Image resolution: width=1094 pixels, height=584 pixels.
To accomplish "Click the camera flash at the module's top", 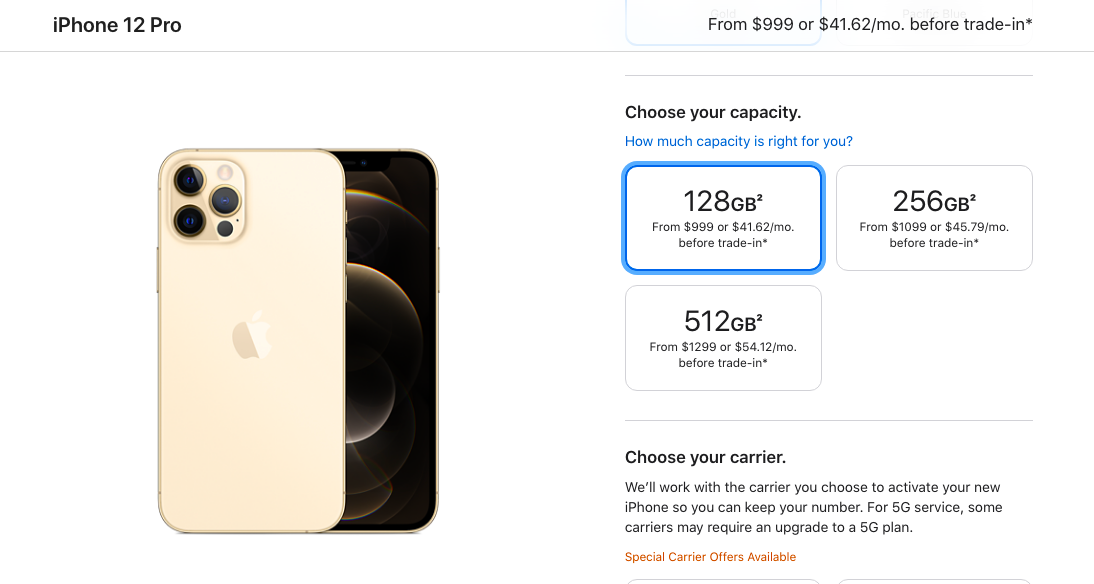I will [x=225, y=172].
